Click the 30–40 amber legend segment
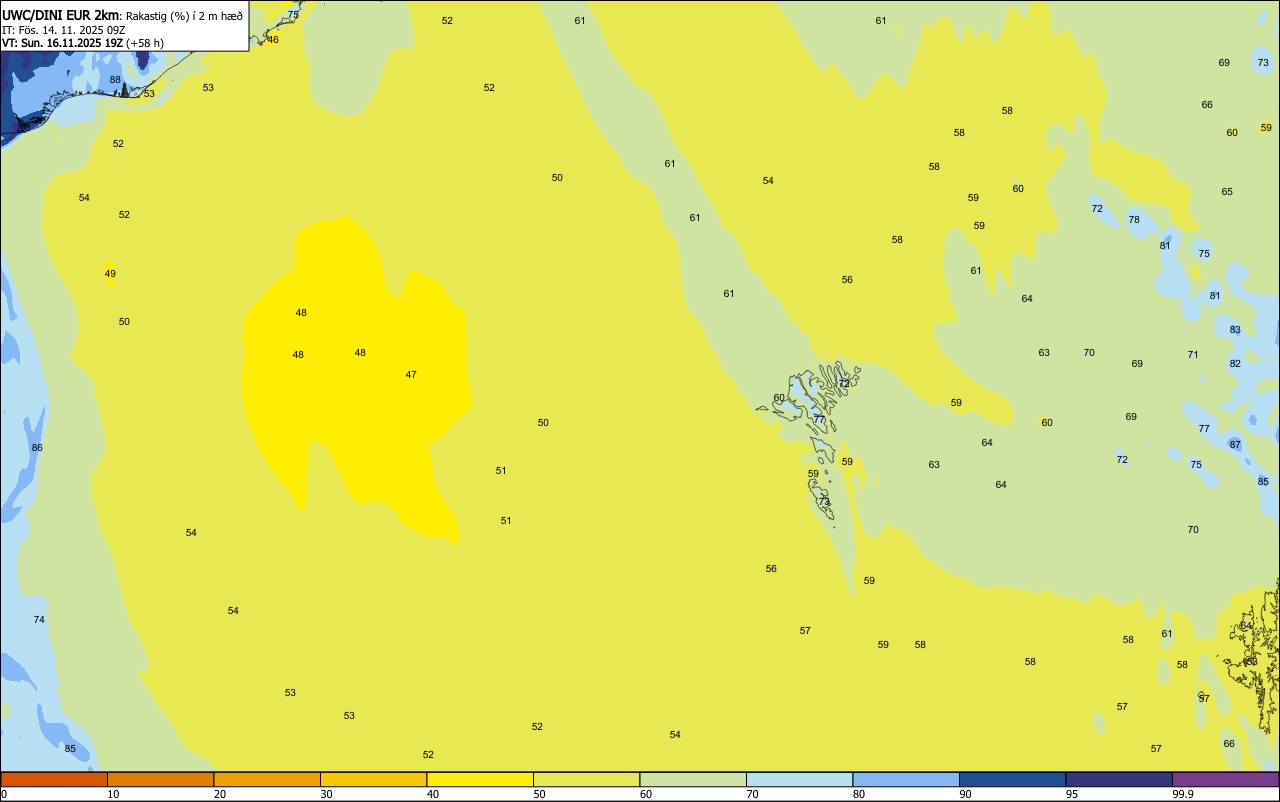This screenshot has height=802, width=1280. tap(373, 779)
